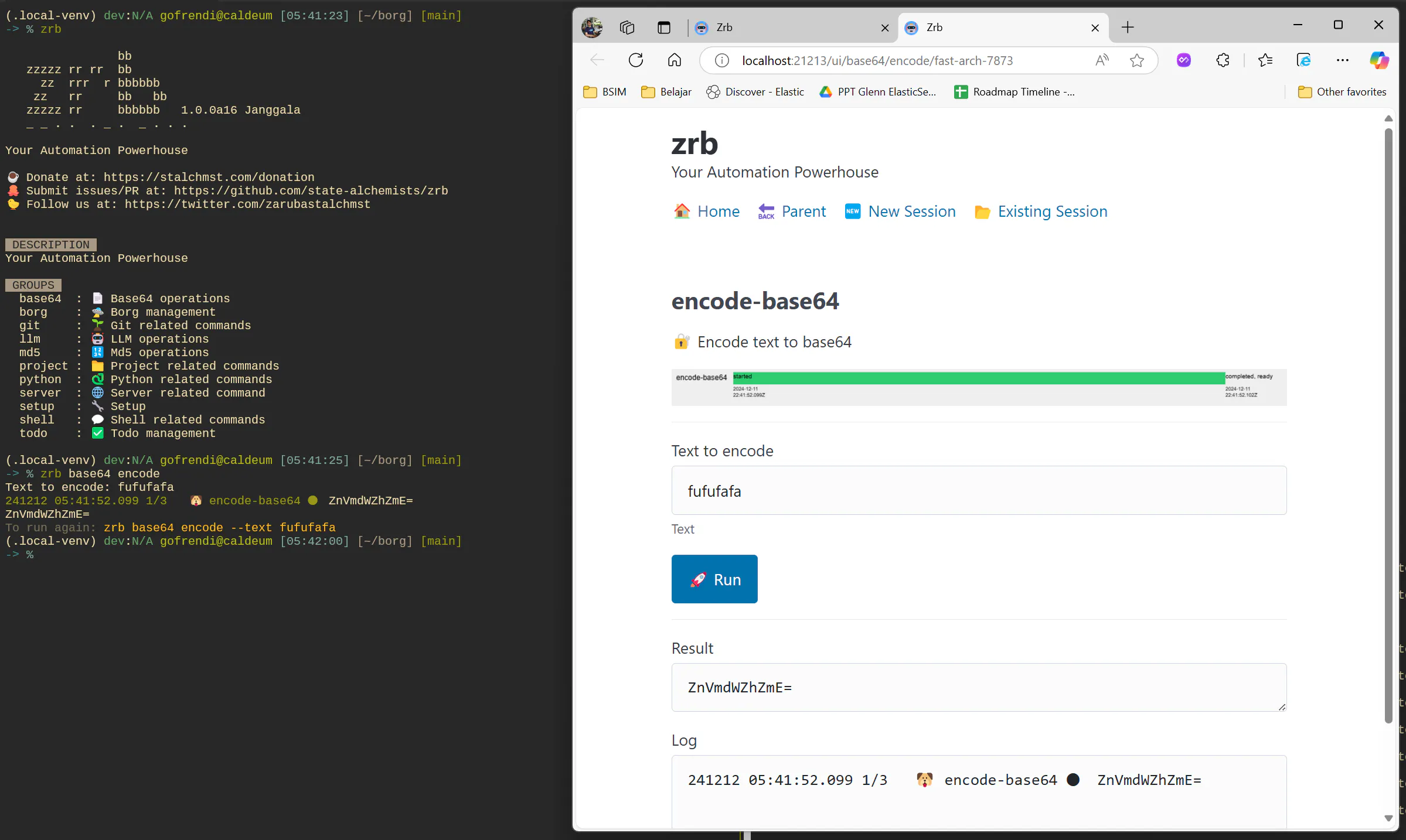
Task: Click the 'base64' group row in terminal
Action: [x=124, y=299]
